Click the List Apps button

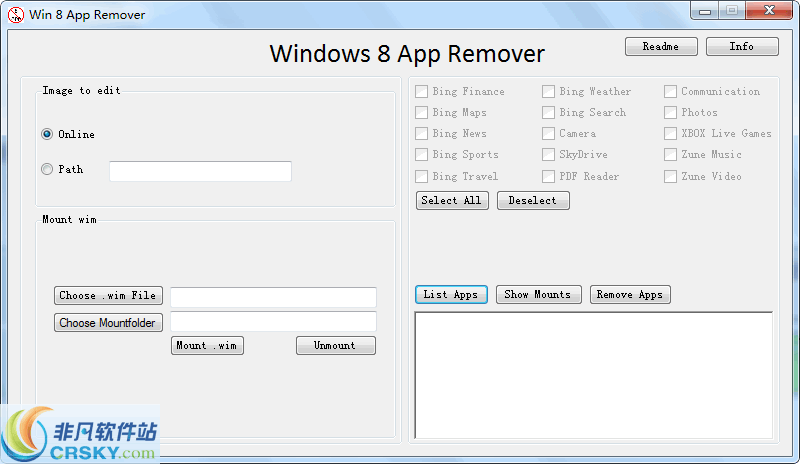[451, 295]
